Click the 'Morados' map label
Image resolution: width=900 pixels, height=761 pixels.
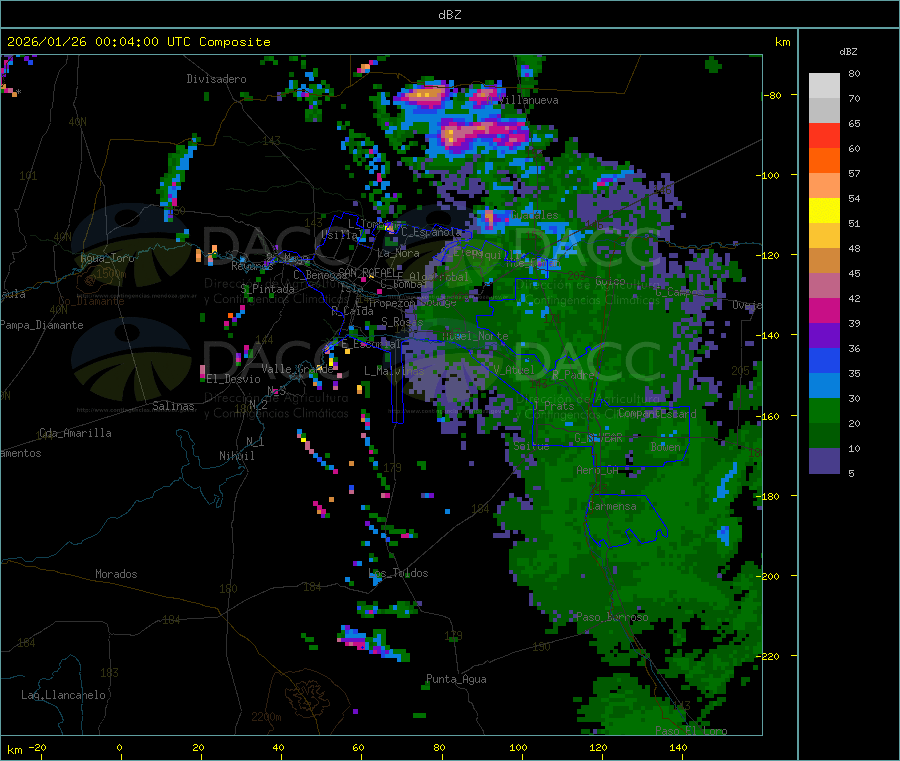[x=116, y=574]
